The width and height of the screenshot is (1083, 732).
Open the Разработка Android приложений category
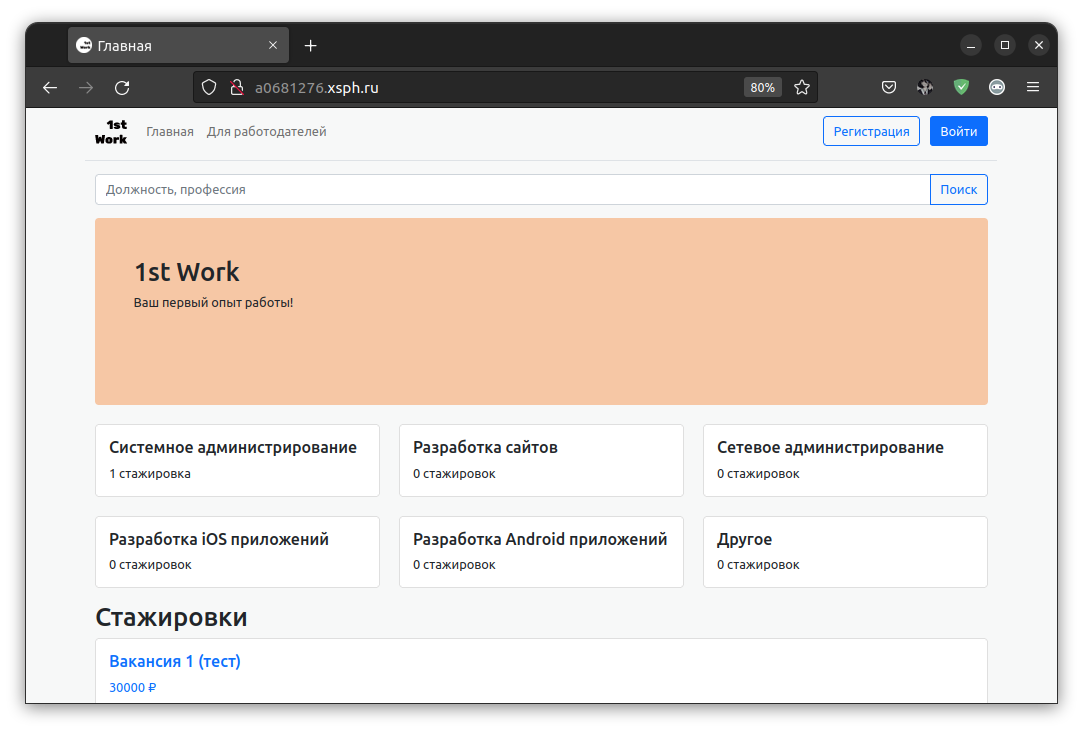point(542,552)
